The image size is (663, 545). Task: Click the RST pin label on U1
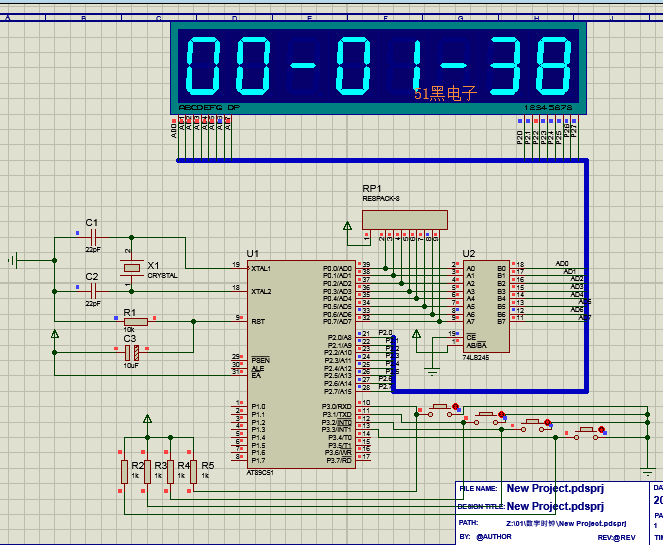tap(258, 322)
